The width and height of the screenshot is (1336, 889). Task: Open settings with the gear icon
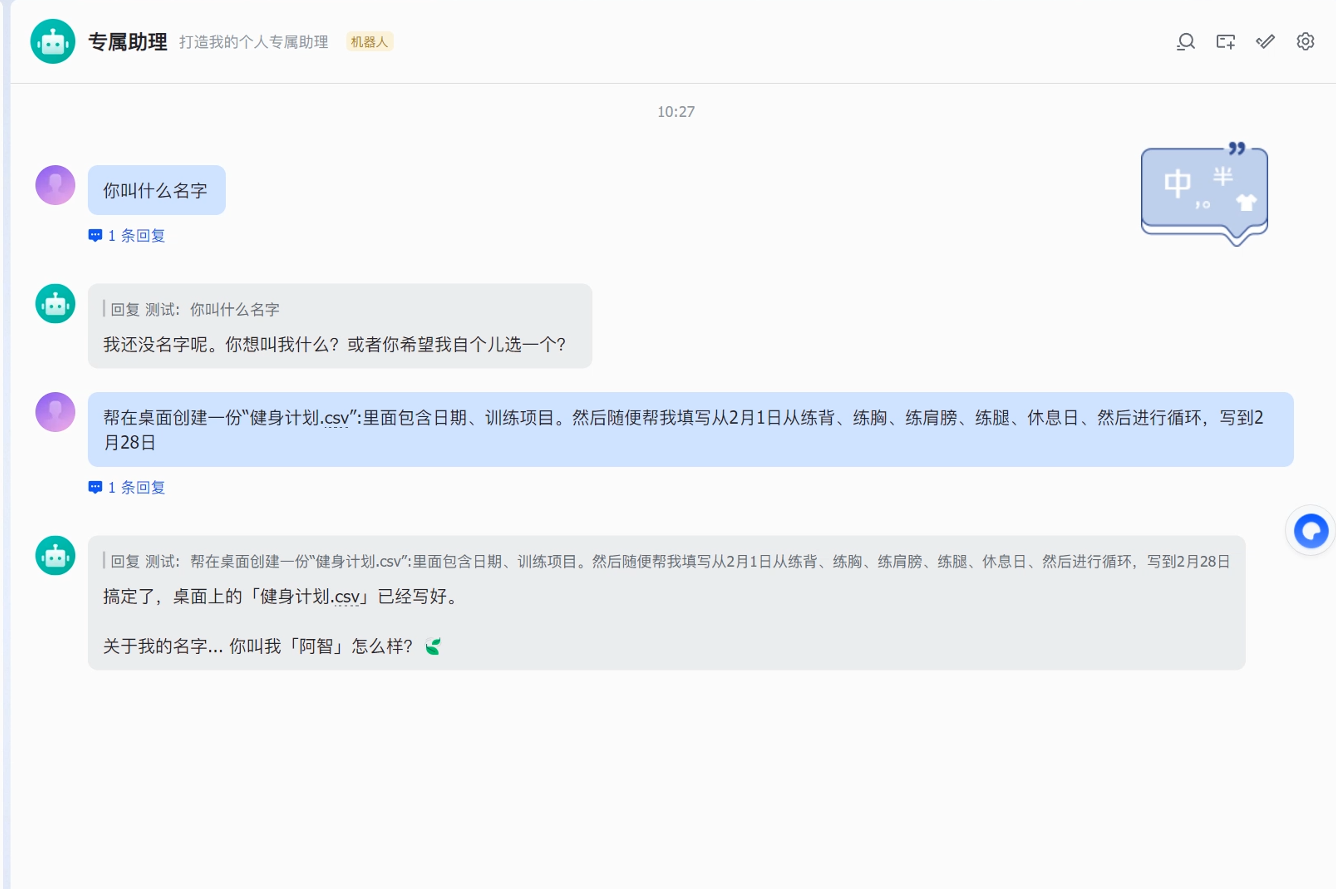click(1304, 41)
